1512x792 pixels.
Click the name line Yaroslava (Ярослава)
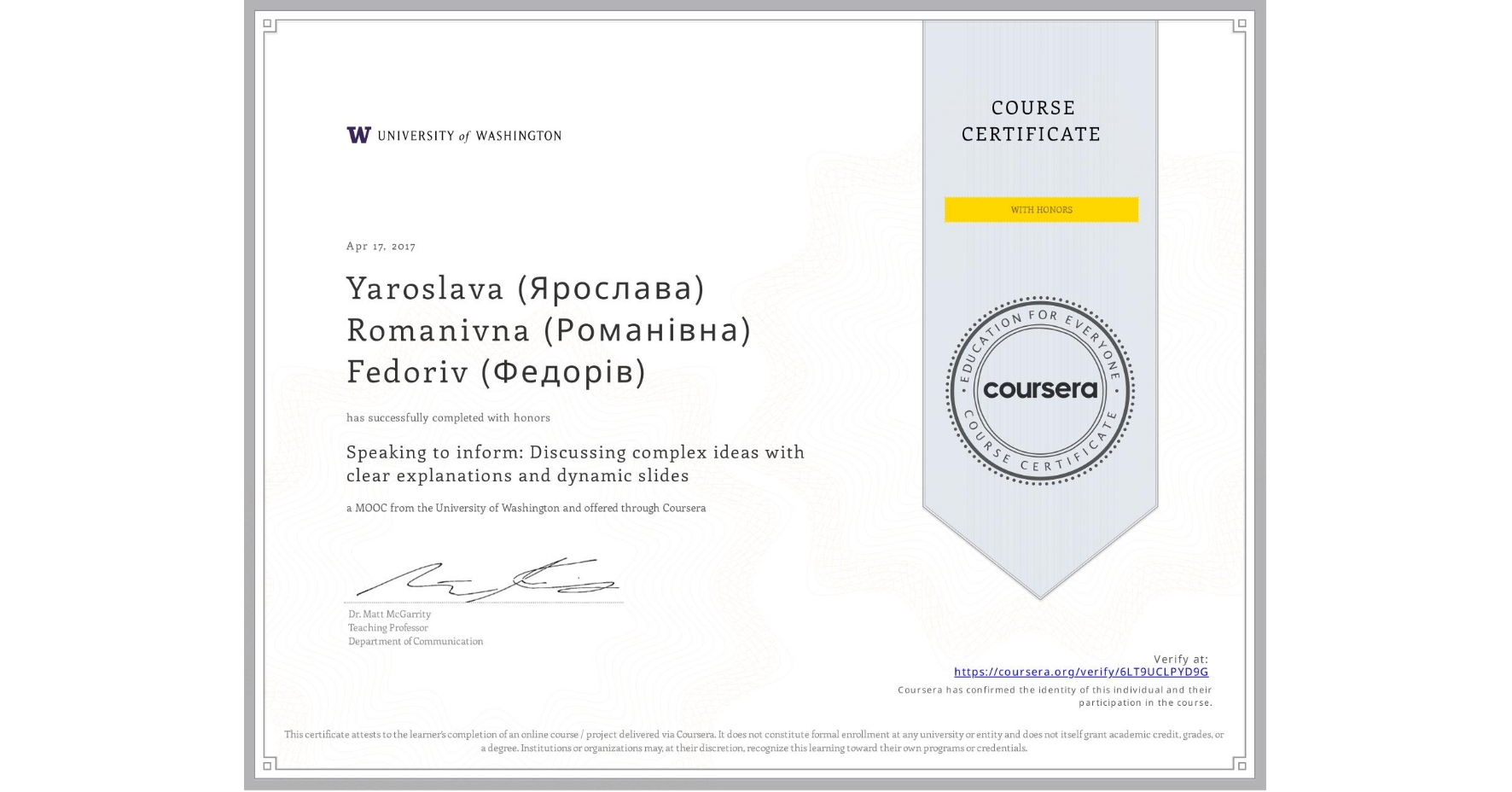(526, 288)
